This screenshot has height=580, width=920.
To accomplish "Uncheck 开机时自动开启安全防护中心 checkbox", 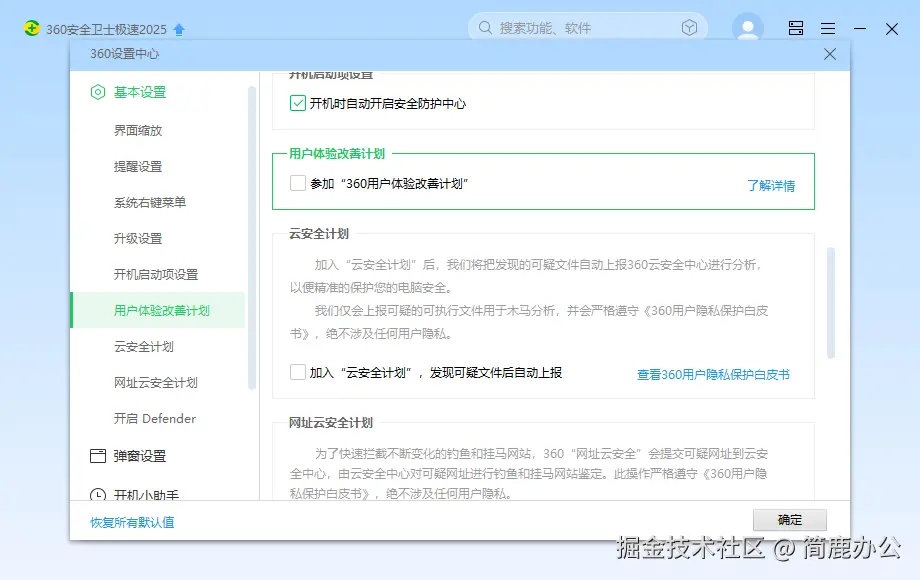I will pos(297,103).
